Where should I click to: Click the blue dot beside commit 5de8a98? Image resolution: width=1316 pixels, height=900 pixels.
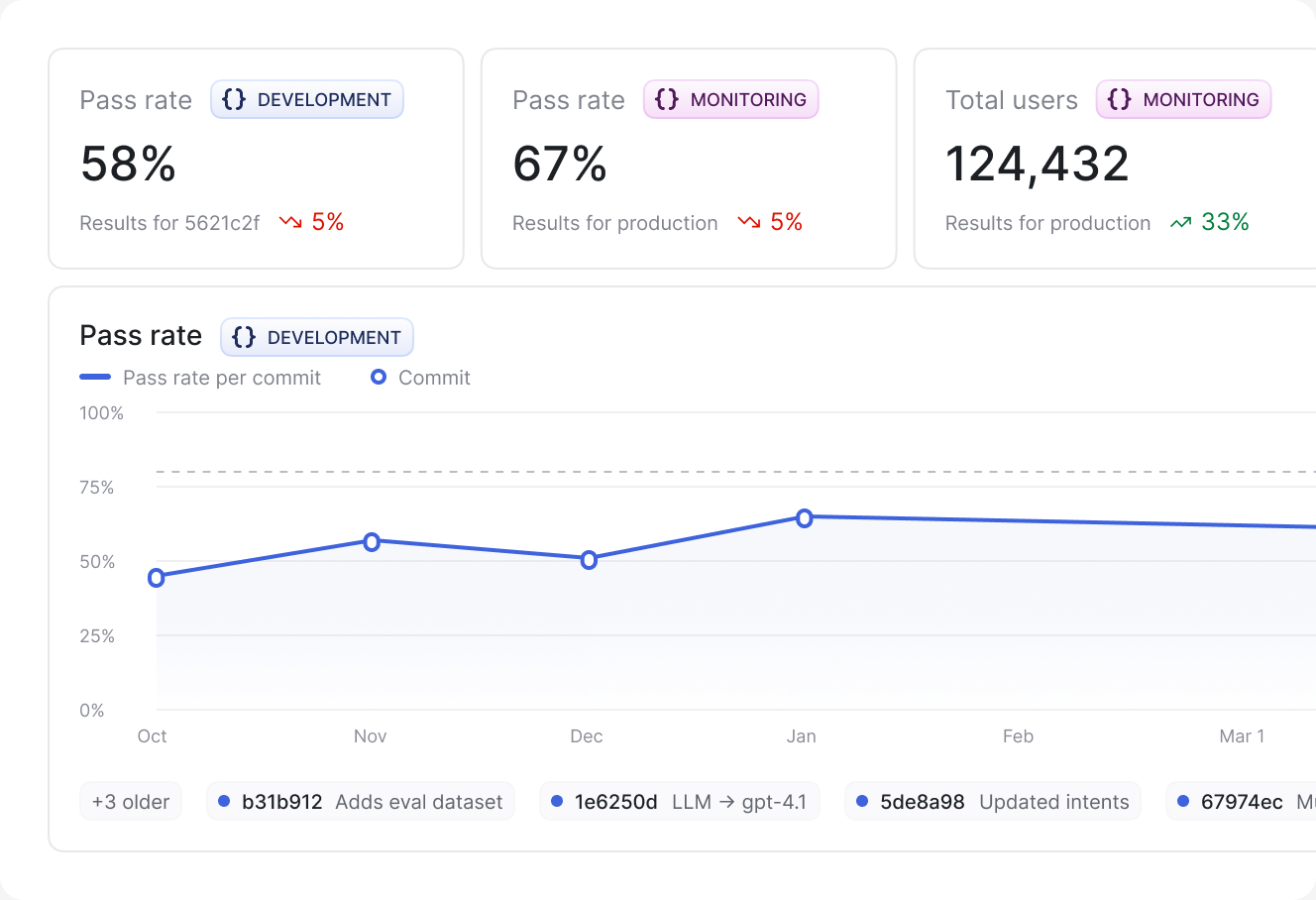coord(862,801)
